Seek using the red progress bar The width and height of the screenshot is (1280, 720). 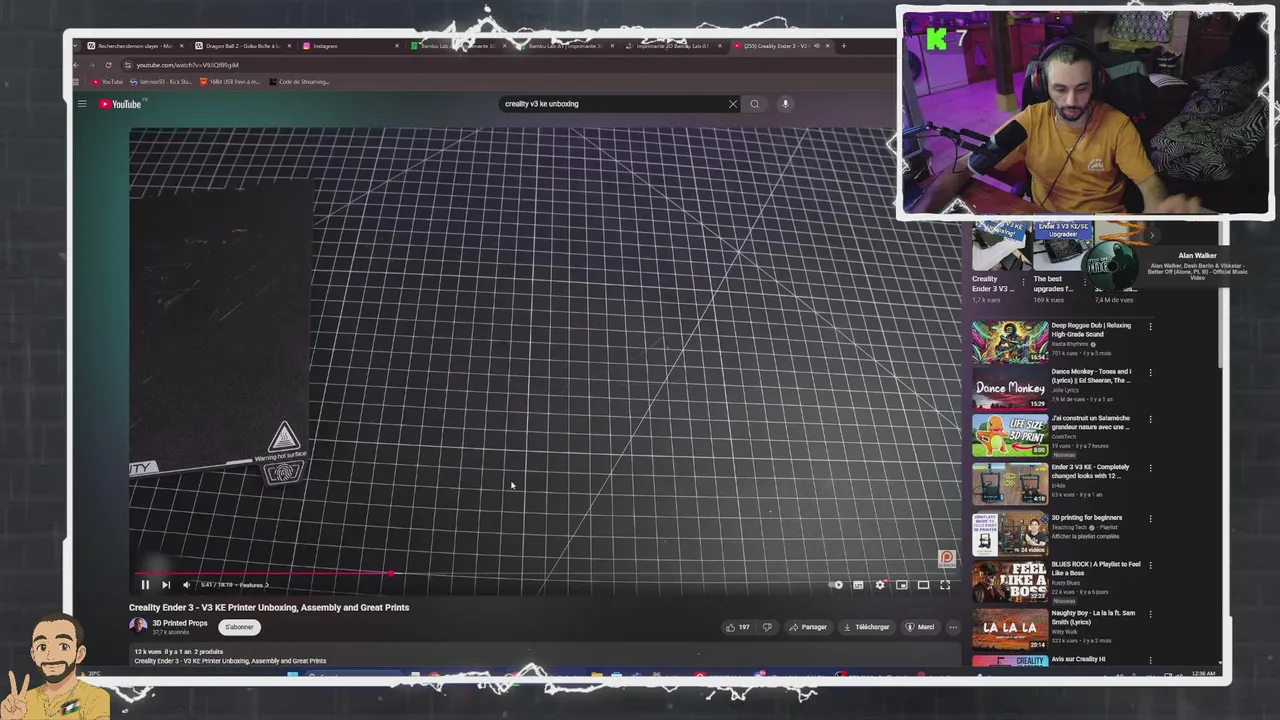click(545, 574)
